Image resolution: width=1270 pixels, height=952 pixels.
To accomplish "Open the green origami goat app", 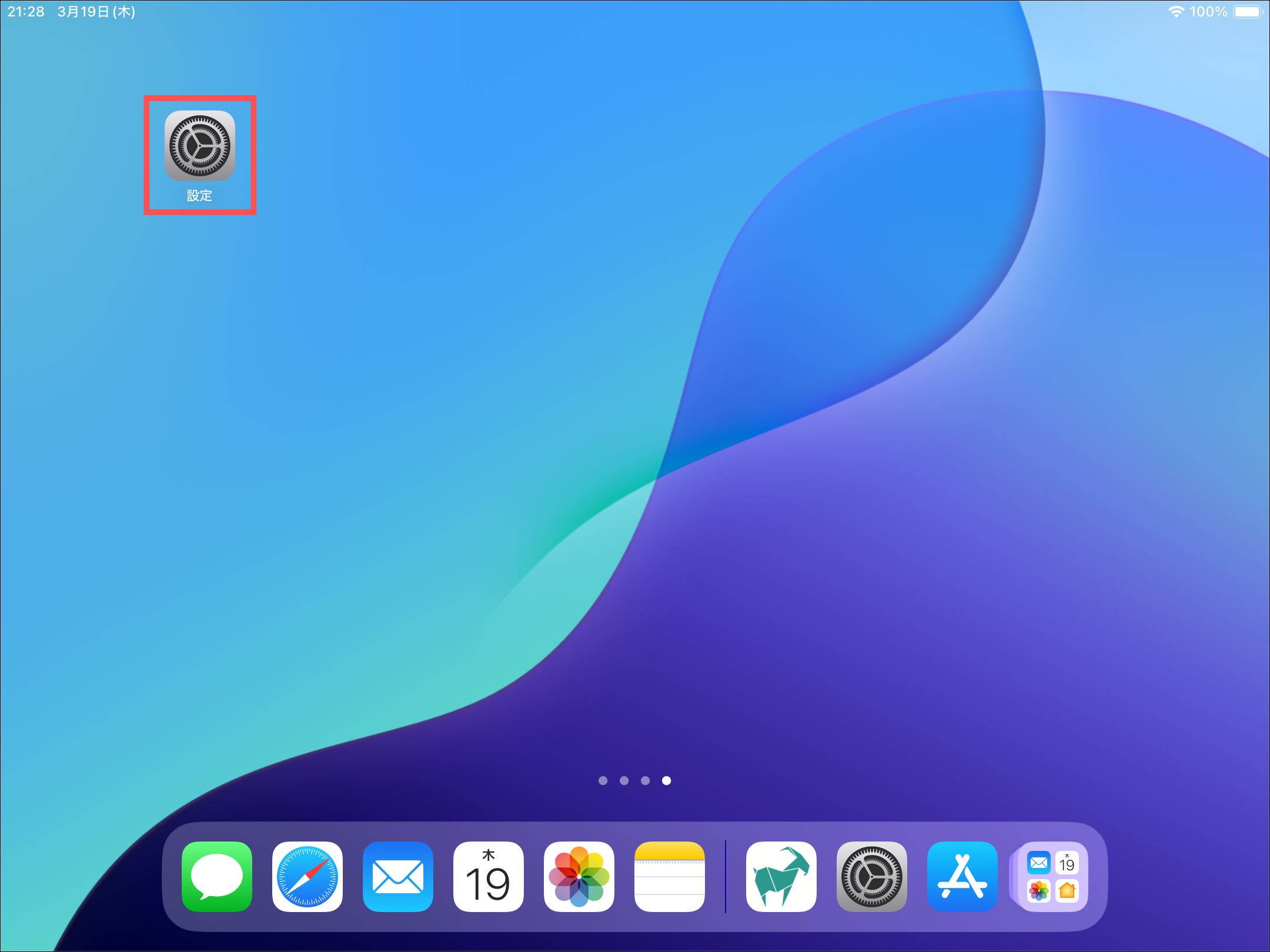I will (781, 876).
